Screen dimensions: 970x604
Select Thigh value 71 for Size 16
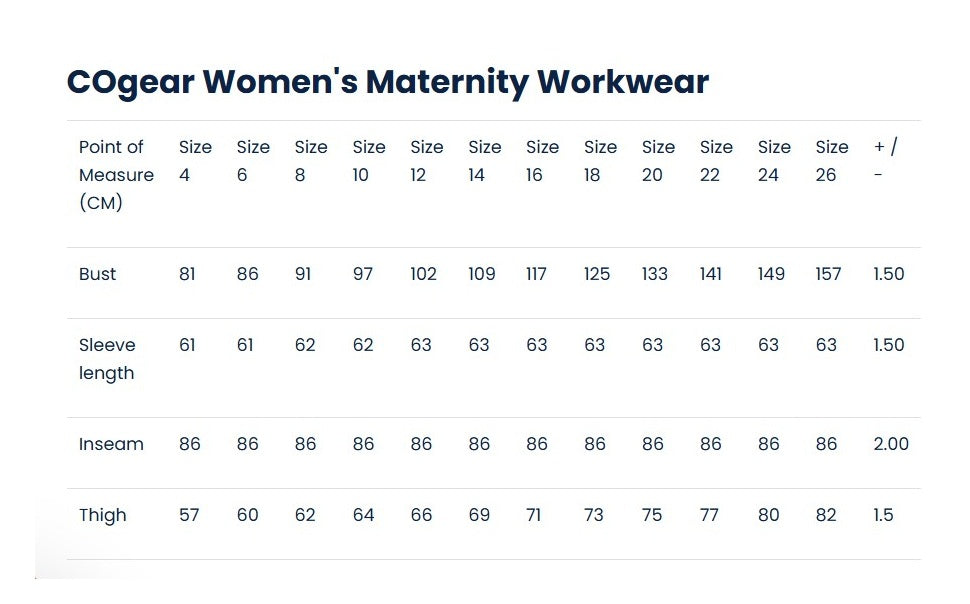click(534, 515)
